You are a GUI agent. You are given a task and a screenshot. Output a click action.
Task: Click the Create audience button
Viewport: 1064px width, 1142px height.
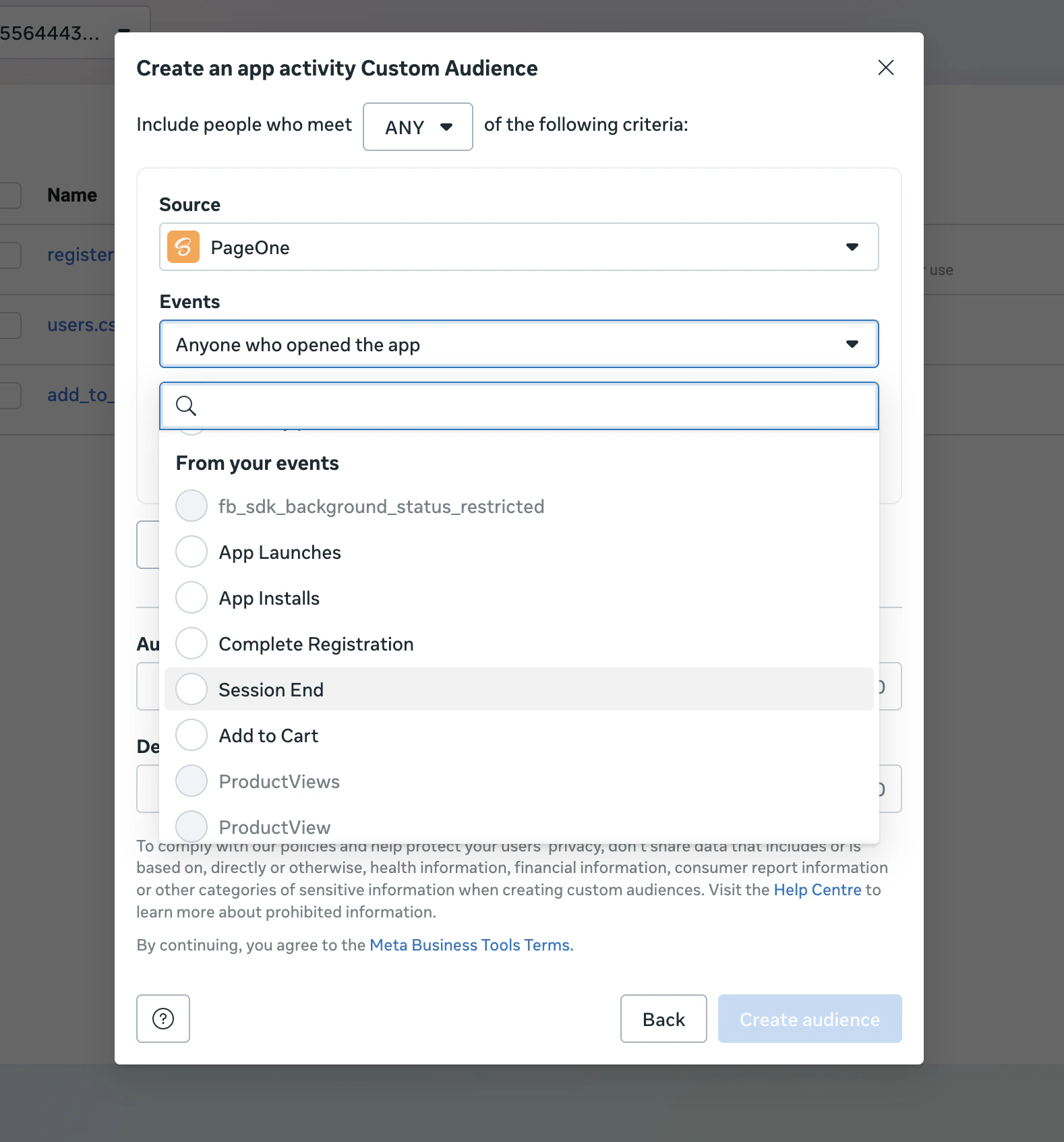809,1019
